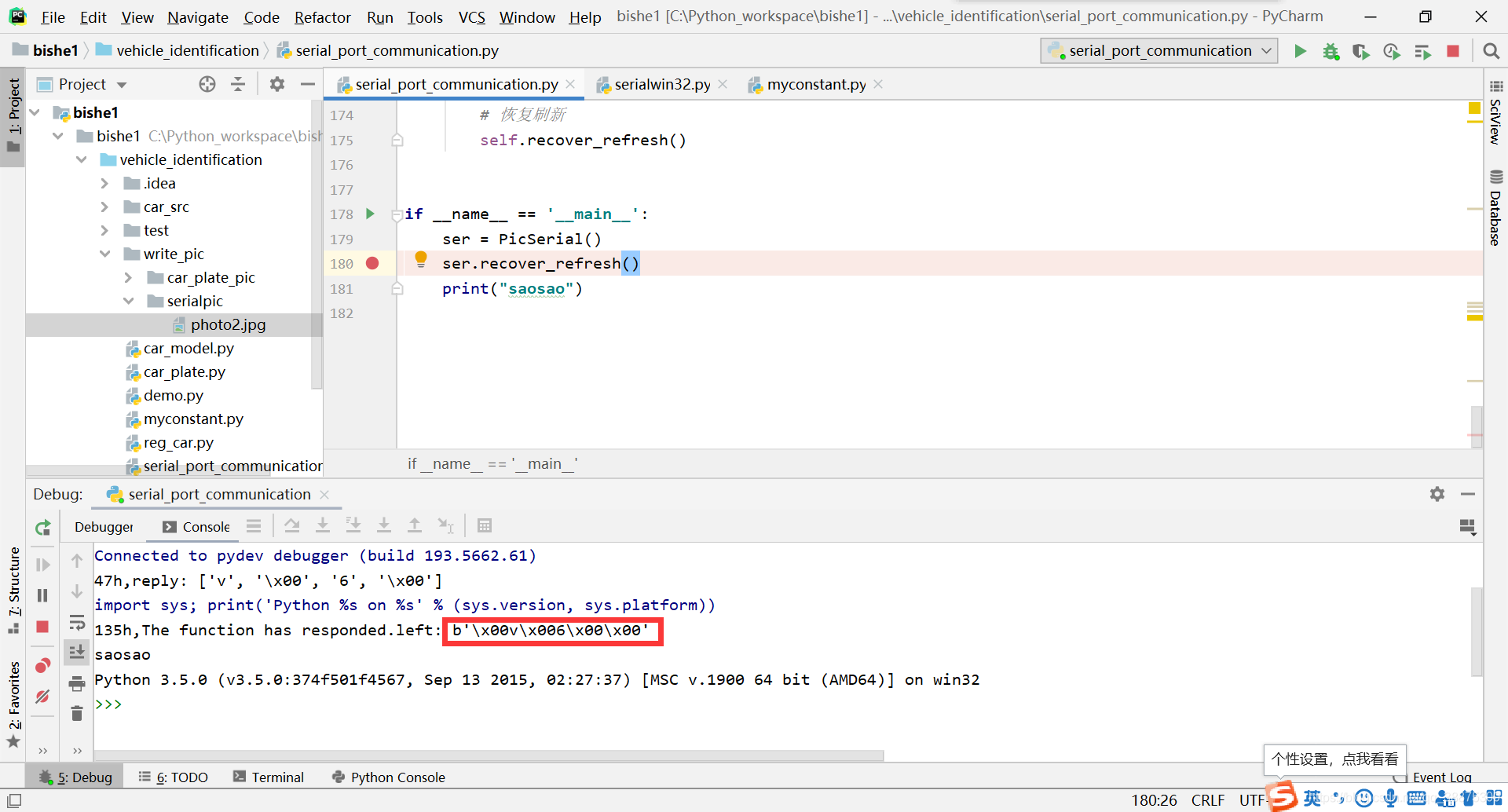
Task: Click the CRLF line separator in status bar
Action: click(1208, 800)
